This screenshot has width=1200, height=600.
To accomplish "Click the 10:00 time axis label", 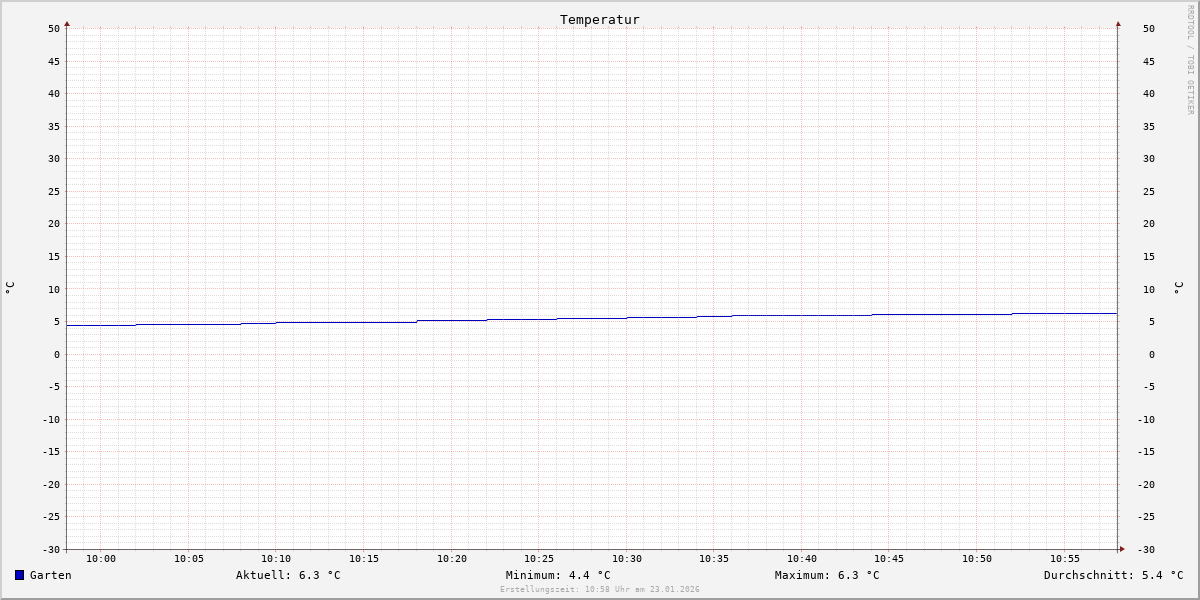I will pos(101,559).
